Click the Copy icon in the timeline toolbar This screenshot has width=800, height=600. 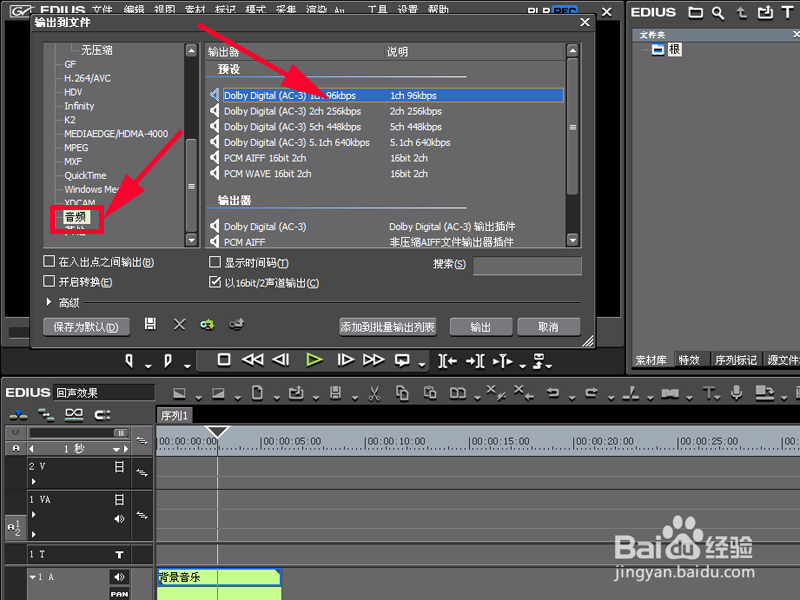pyautogui.click(x=400, y=393)
